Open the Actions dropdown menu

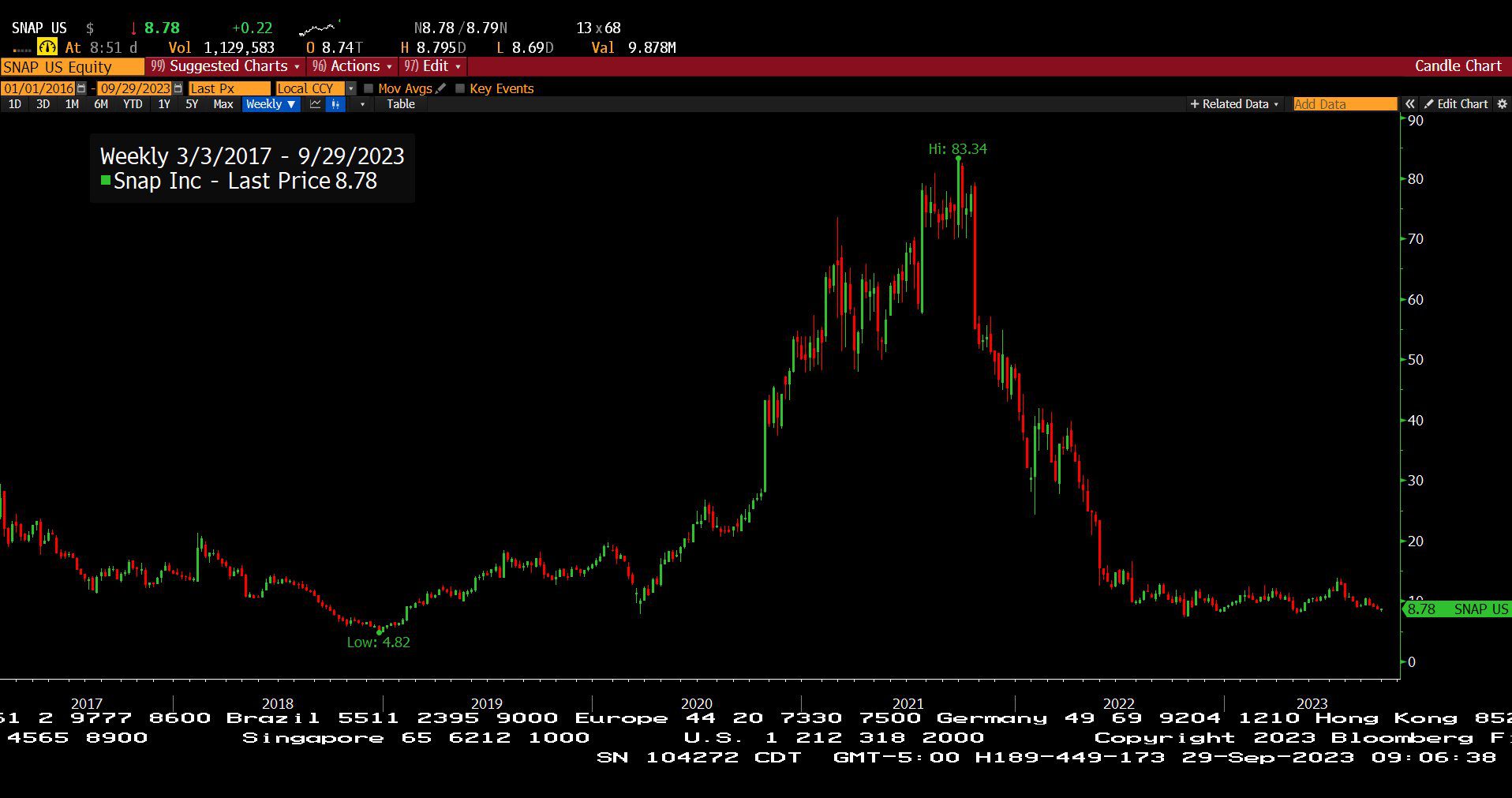[x=352, y=66]
